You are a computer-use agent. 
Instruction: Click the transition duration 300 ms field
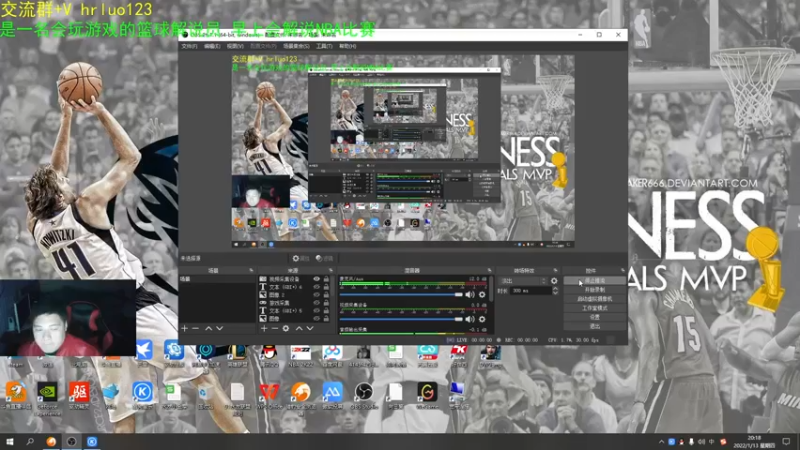pos(531,290)
